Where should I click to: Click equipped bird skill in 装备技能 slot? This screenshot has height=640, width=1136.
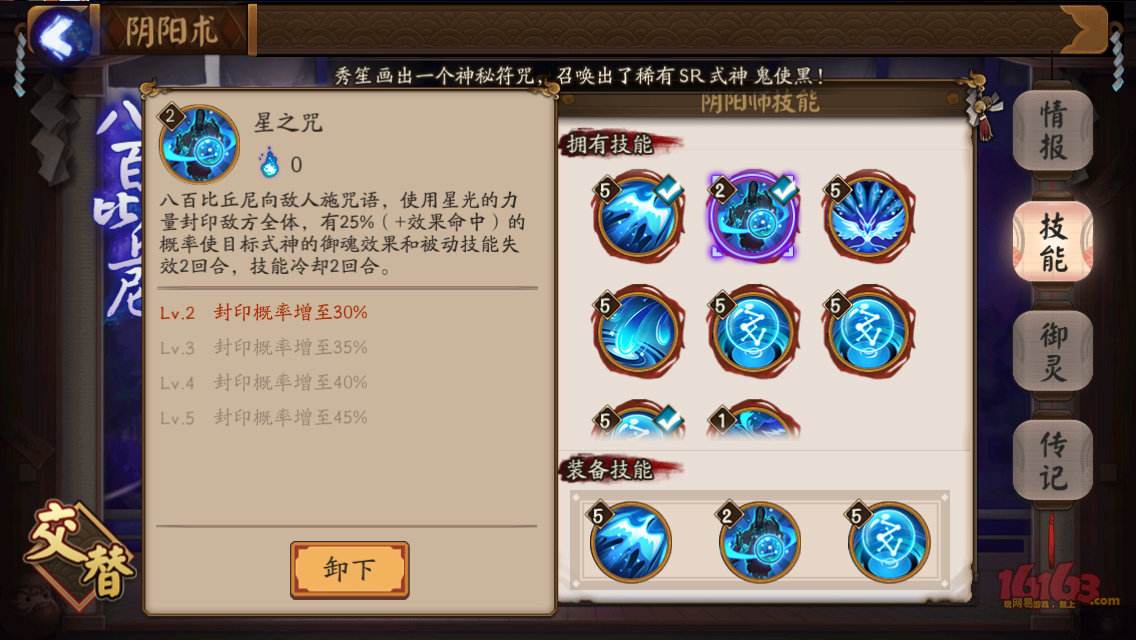pyautogui.click(x=630, y=541)
